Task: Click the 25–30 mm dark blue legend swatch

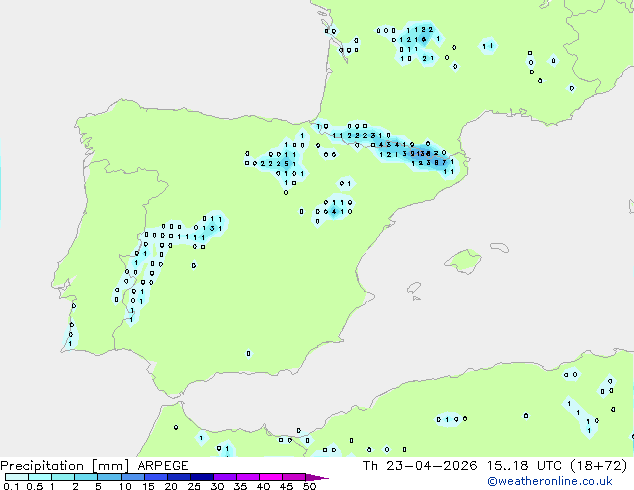Action: tap(202, 477)
